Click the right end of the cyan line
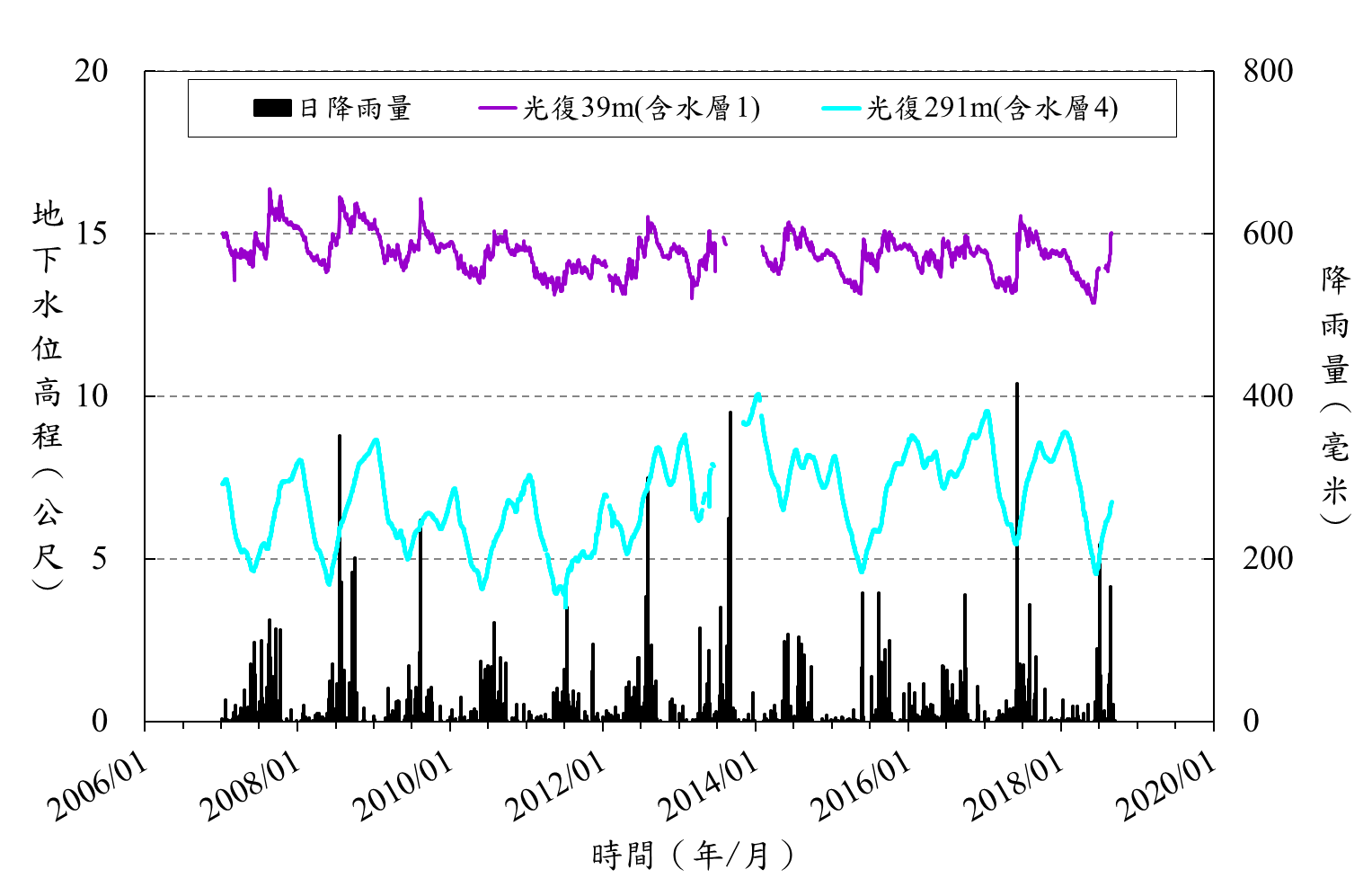This screenshot has width=1372, height=896. tap(1112, 501)
